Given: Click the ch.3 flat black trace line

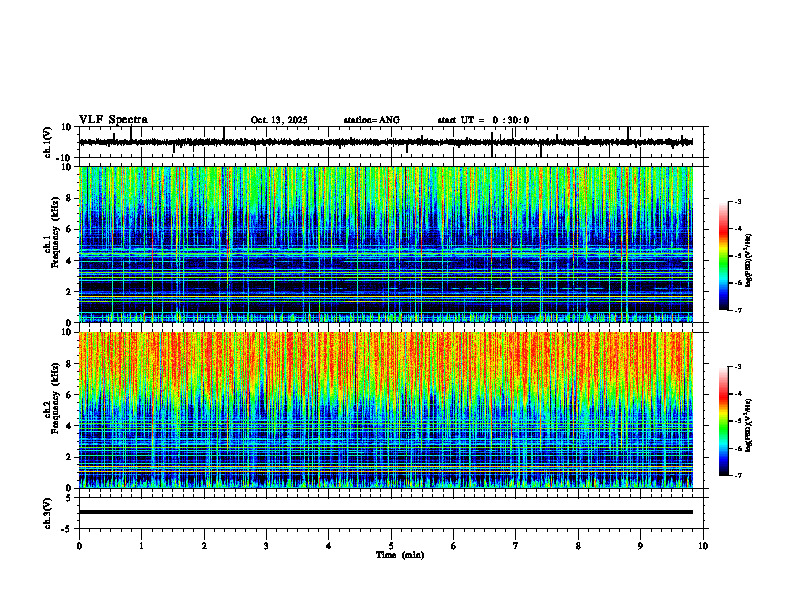Looking at the screenshot, I should pyautogui.click(x=386, y=512).
